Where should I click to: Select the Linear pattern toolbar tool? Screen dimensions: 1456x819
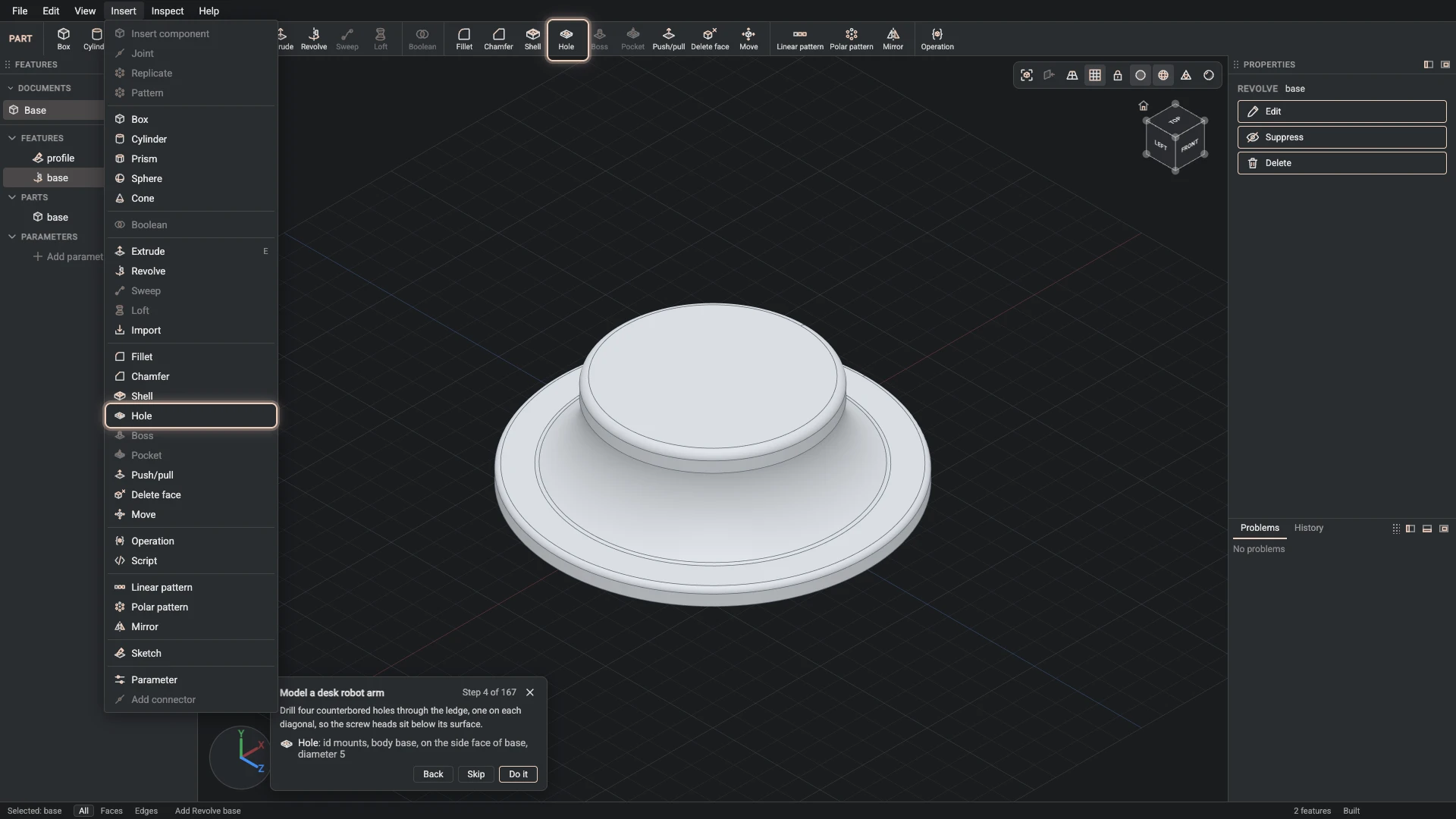tap(800, 39)
